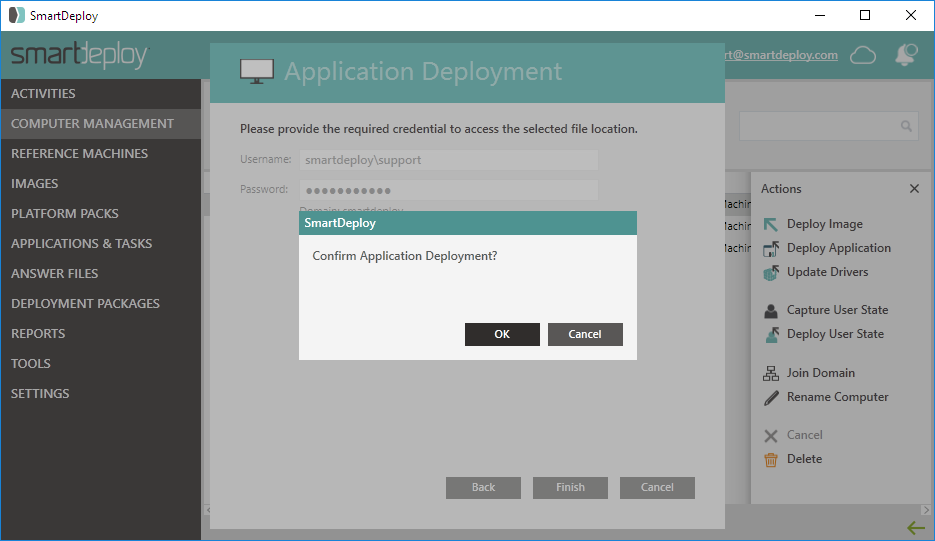Image resolution: width=935 pixels, height=541 pixels.
Task: Click the Rename Computer pencil icon
Action: pos(771,397)
